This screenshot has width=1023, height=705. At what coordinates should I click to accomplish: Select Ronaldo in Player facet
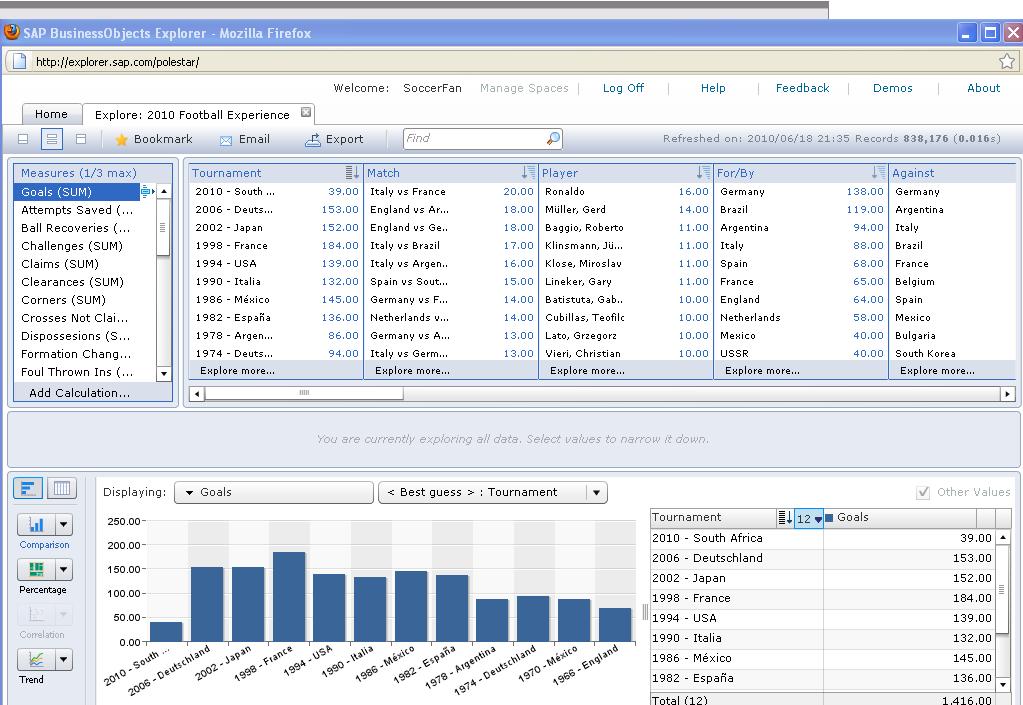pos(626,192)
